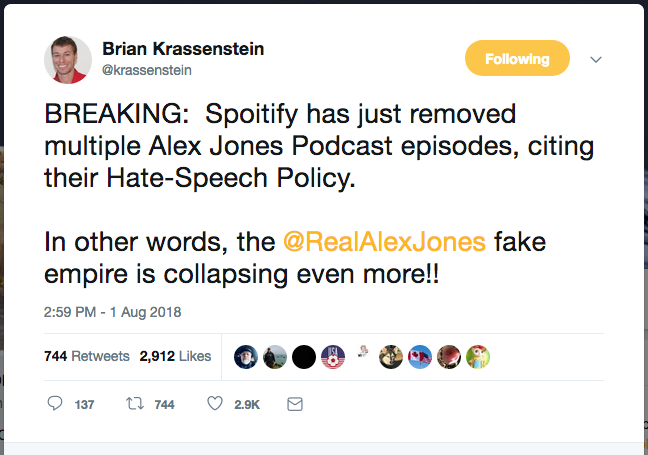Click the first liker avatar in the row

pyautogui.click(x=246, y=357)
